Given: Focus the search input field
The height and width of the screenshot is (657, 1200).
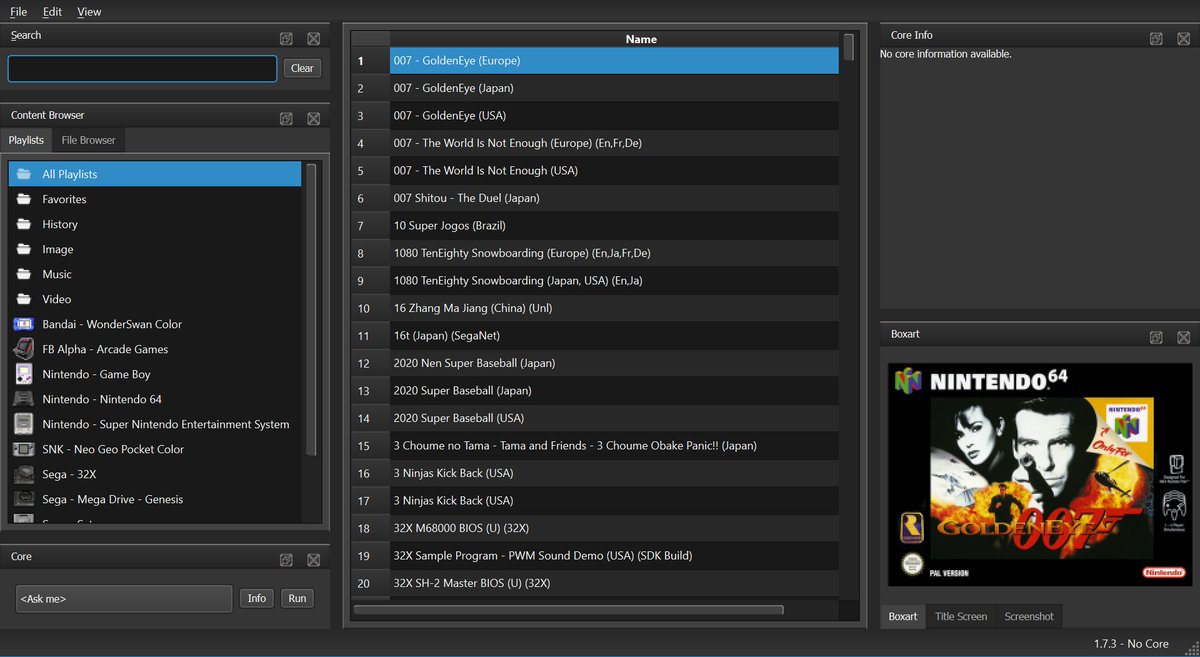Looking at the screenshot, I should coord(142,68).
